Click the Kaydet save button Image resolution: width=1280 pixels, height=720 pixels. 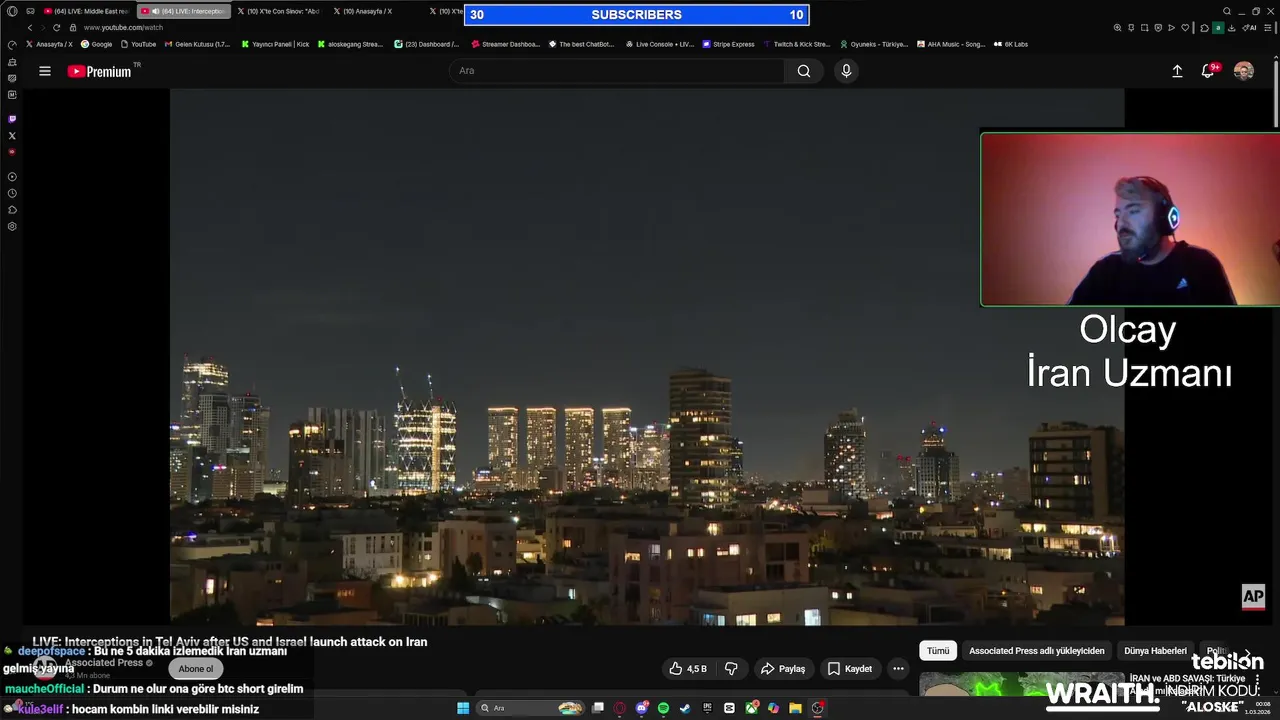850,669
